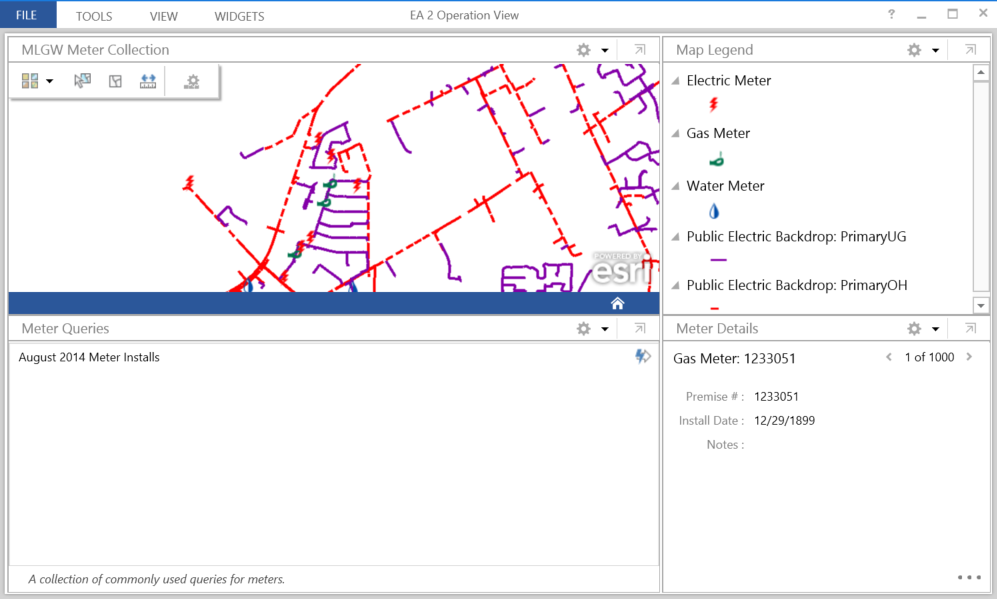This screenshot has height=599, width=997.
Task: Click the legend scrollbar up arrow
Action: 980,72
